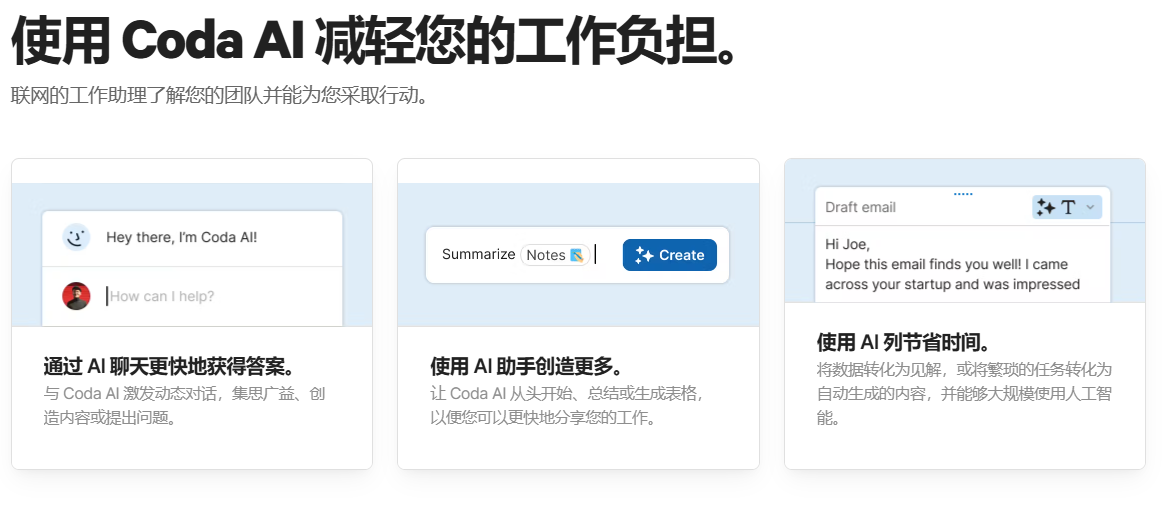The width and height of the screenshot is (1175, 512).
Task: Click the "Hi Joe," email text
Action: coord(848,244)
